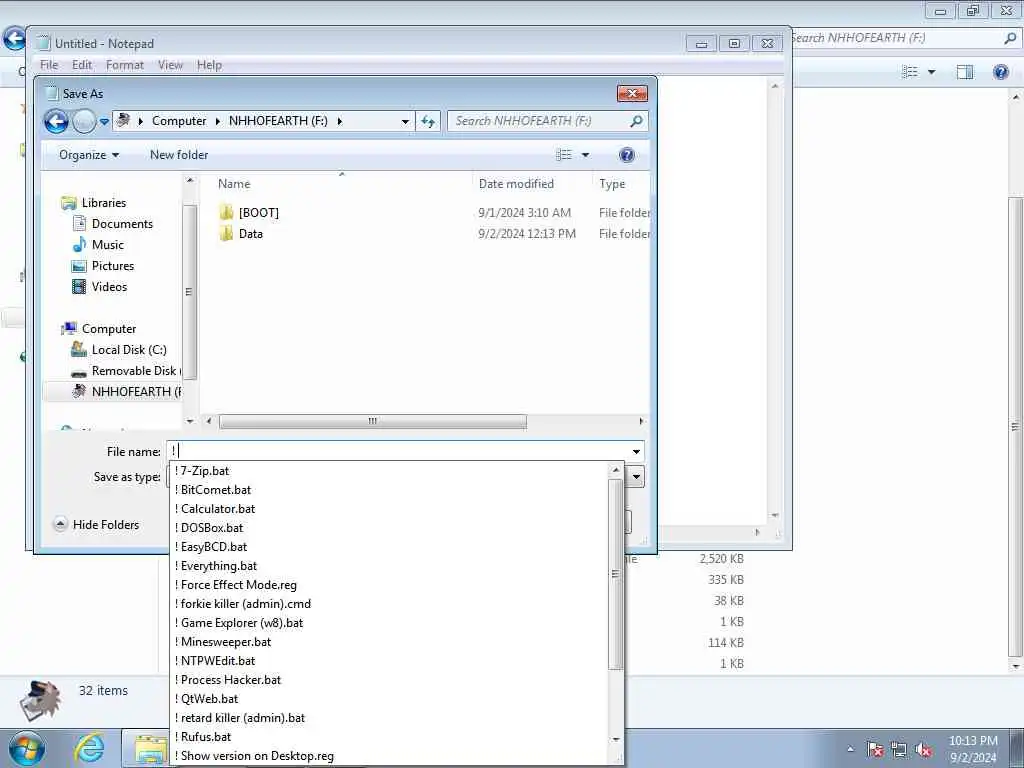Click the Forward arrow in Save As dialog
The image size is (1024, 768).
pyautogui.click(x=84, y=121)
